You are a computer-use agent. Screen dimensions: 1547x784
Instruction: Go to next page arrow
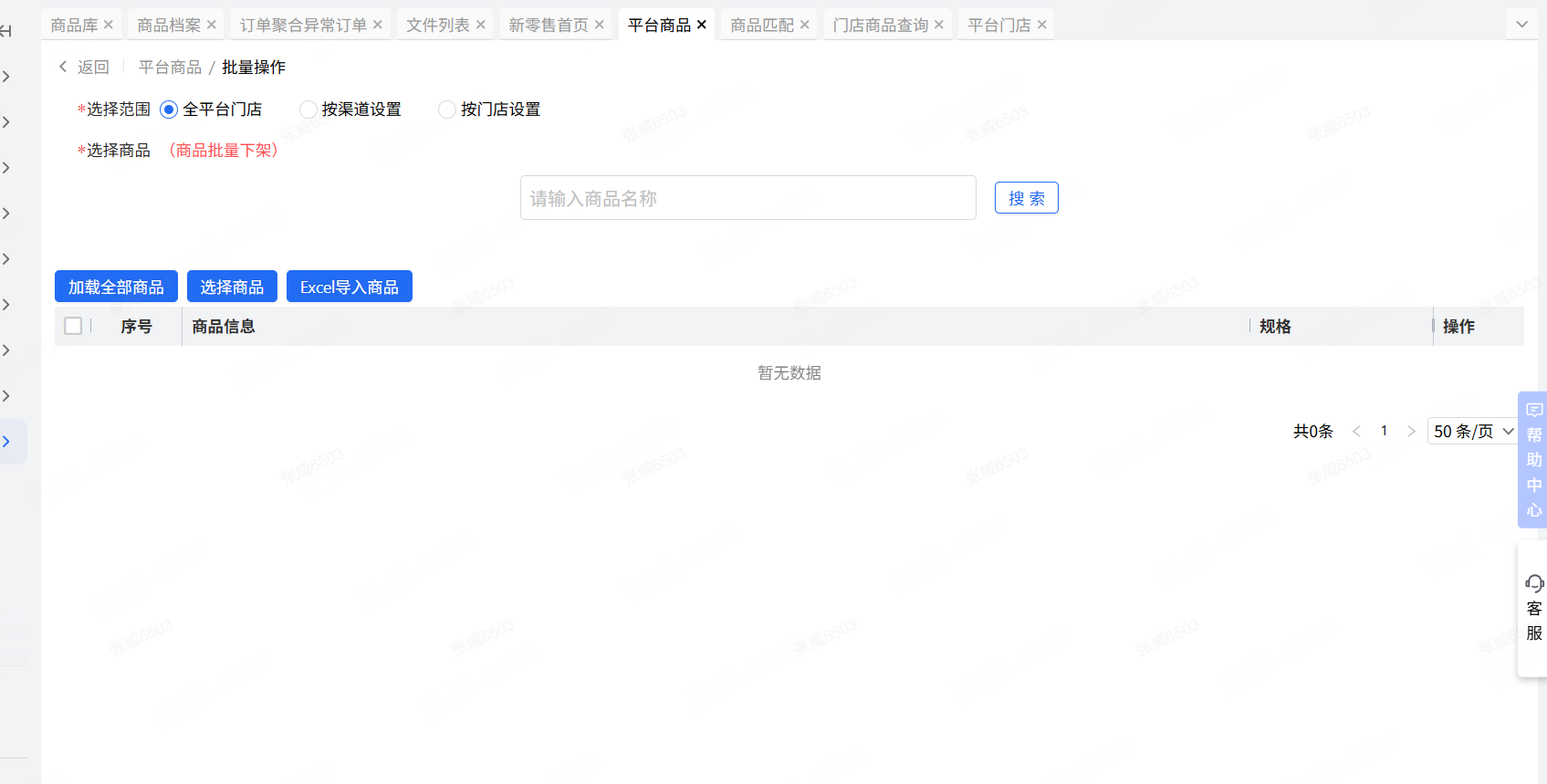(x=1411, y=431)
